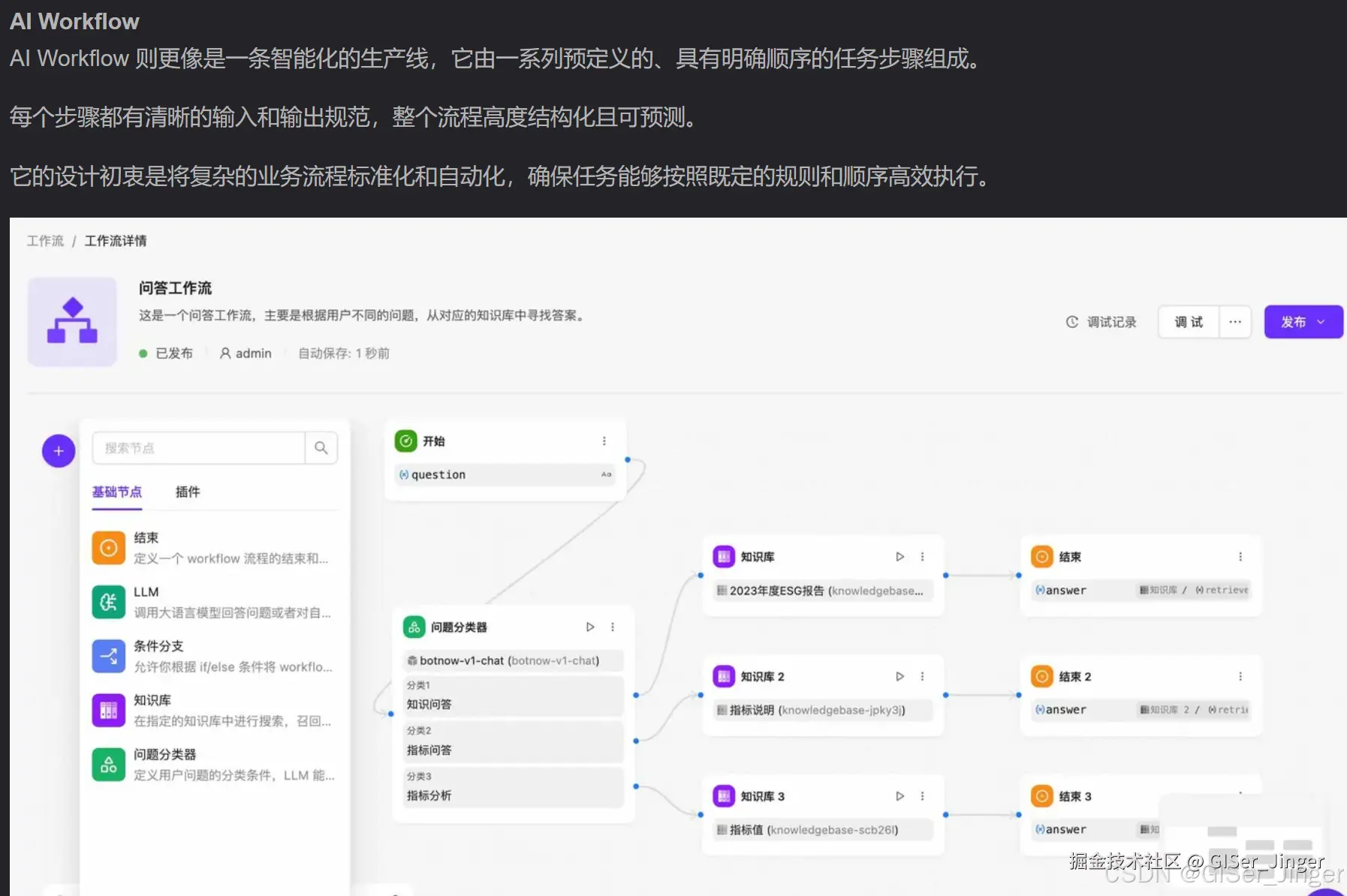Image resolution: width=1347 pixels, height=896 pixels.
Task: Click the workflow avatar icon at top left
Action: click(71, 321)
